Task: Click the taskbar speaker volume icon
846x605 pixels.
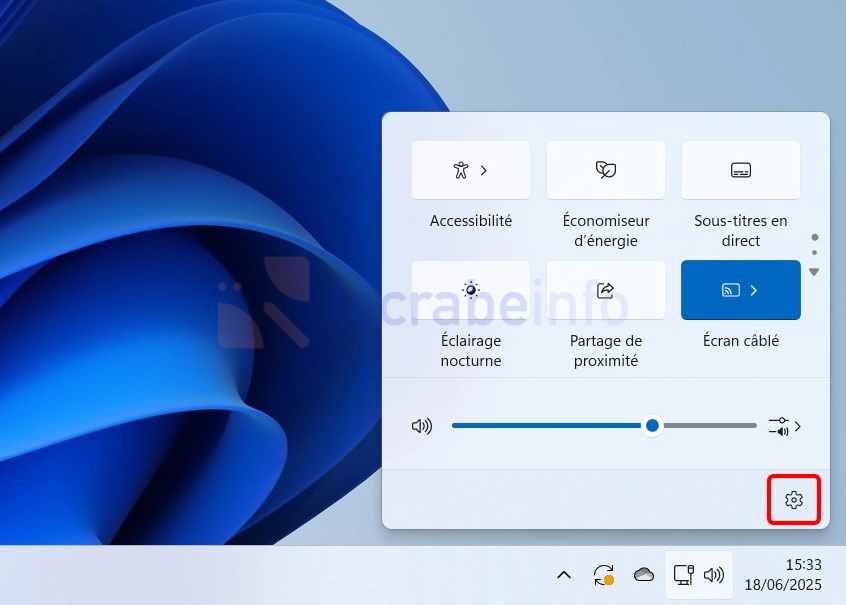Action: [x=714, y=575]
